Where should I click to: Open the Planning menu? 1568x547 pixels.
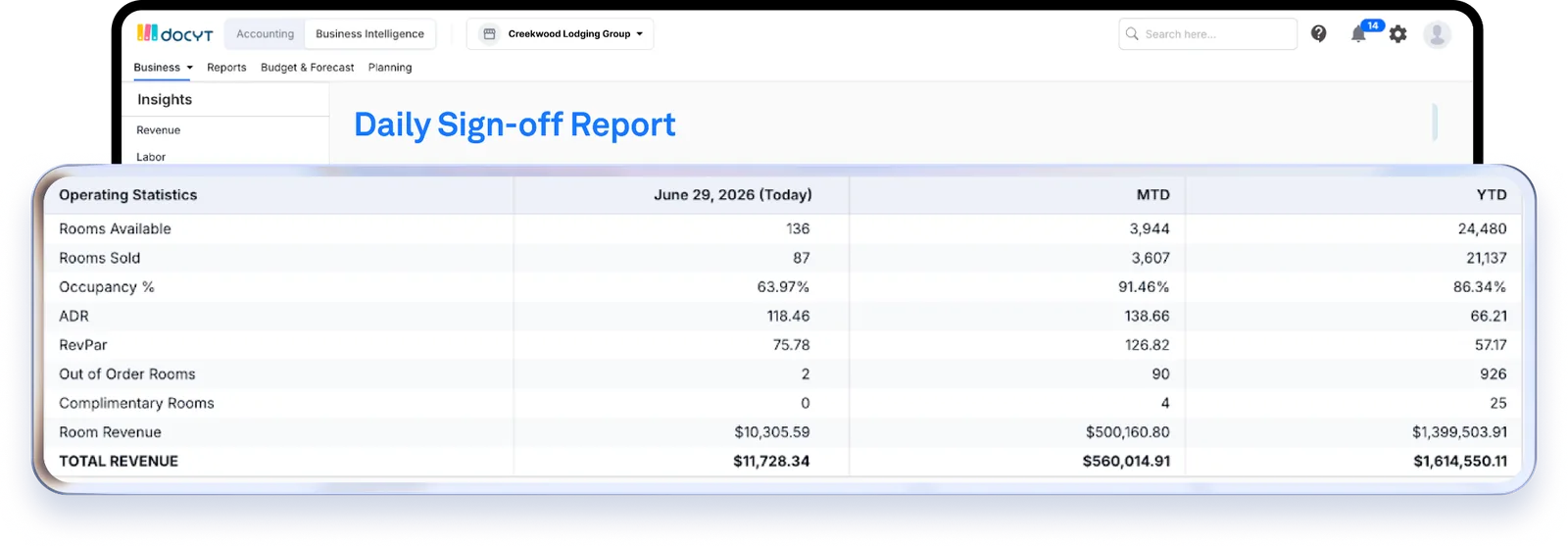390,68
